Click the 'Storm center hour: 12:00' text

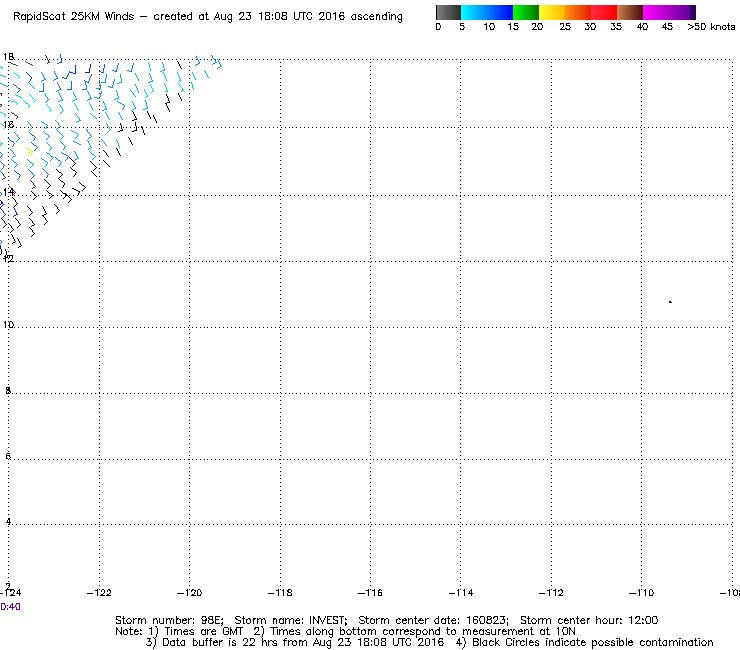click(589, 620)
